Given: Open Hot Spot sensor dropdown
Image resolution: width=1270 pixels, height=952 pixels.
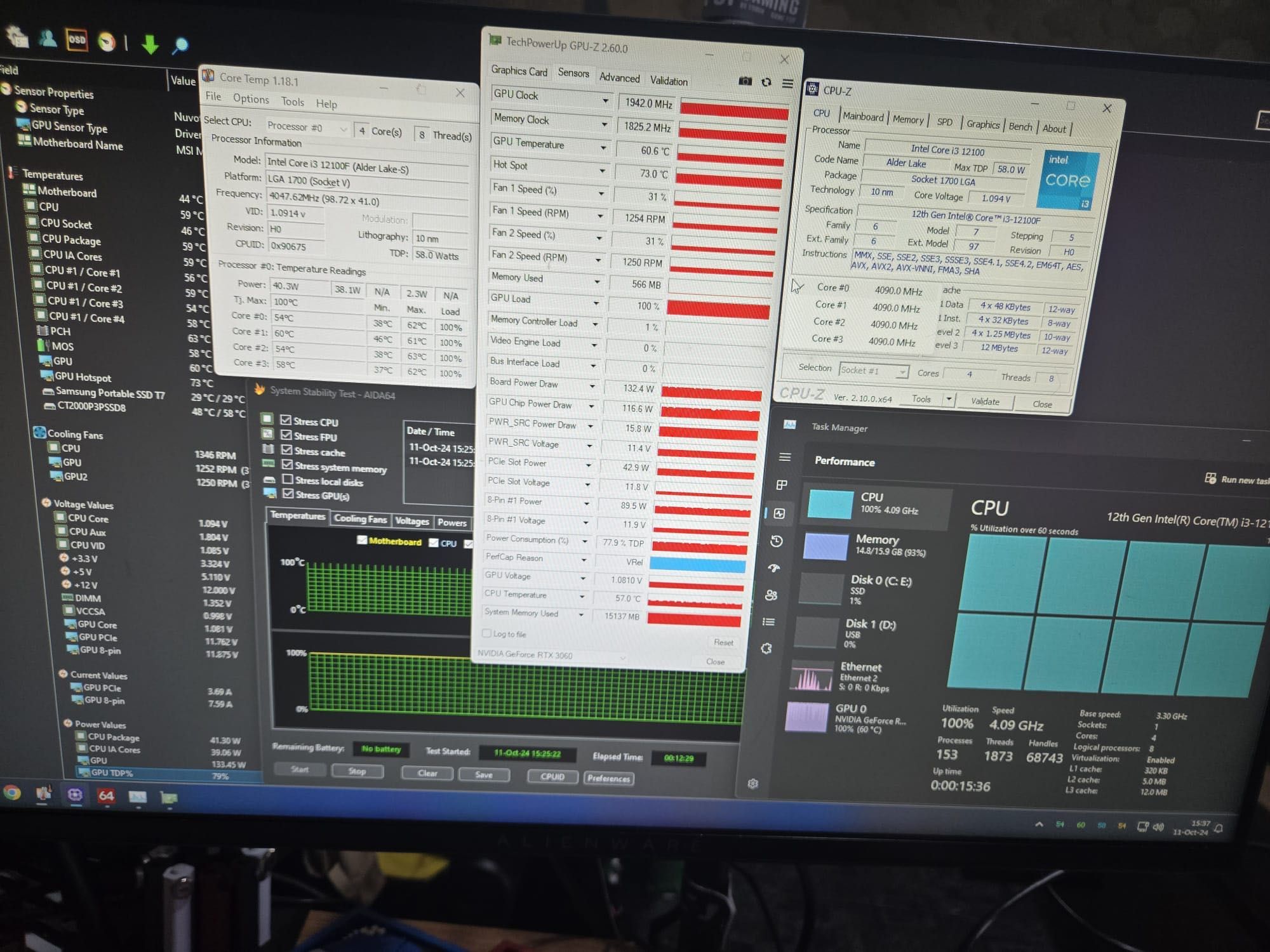Looking at the screenshot, I should pos(602,171).
